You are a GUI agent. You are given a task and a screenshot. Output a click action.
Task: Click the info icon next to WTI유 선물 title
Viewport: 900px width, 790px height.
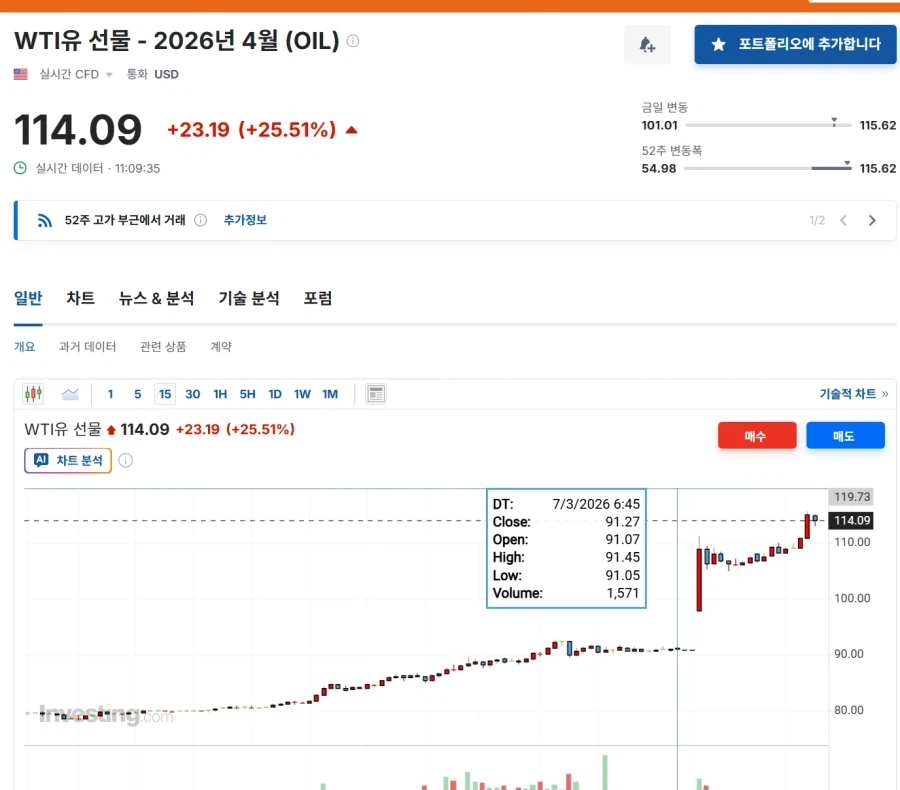pos(350,42)
